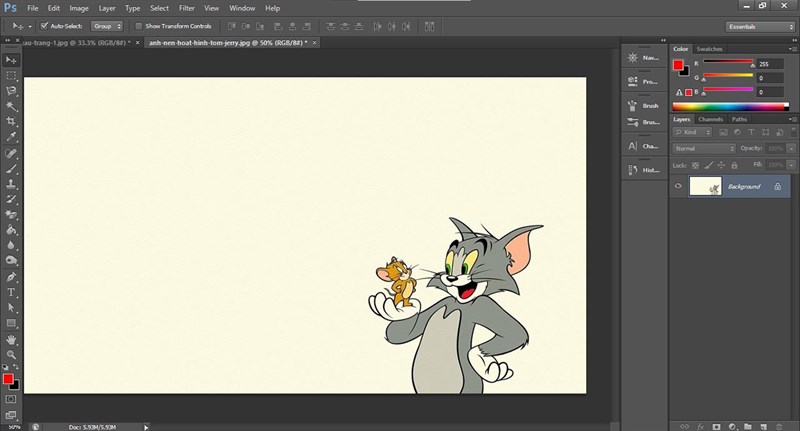
Task: Click the swap foreground and background colors icon
Action: (x=16, y=367)
